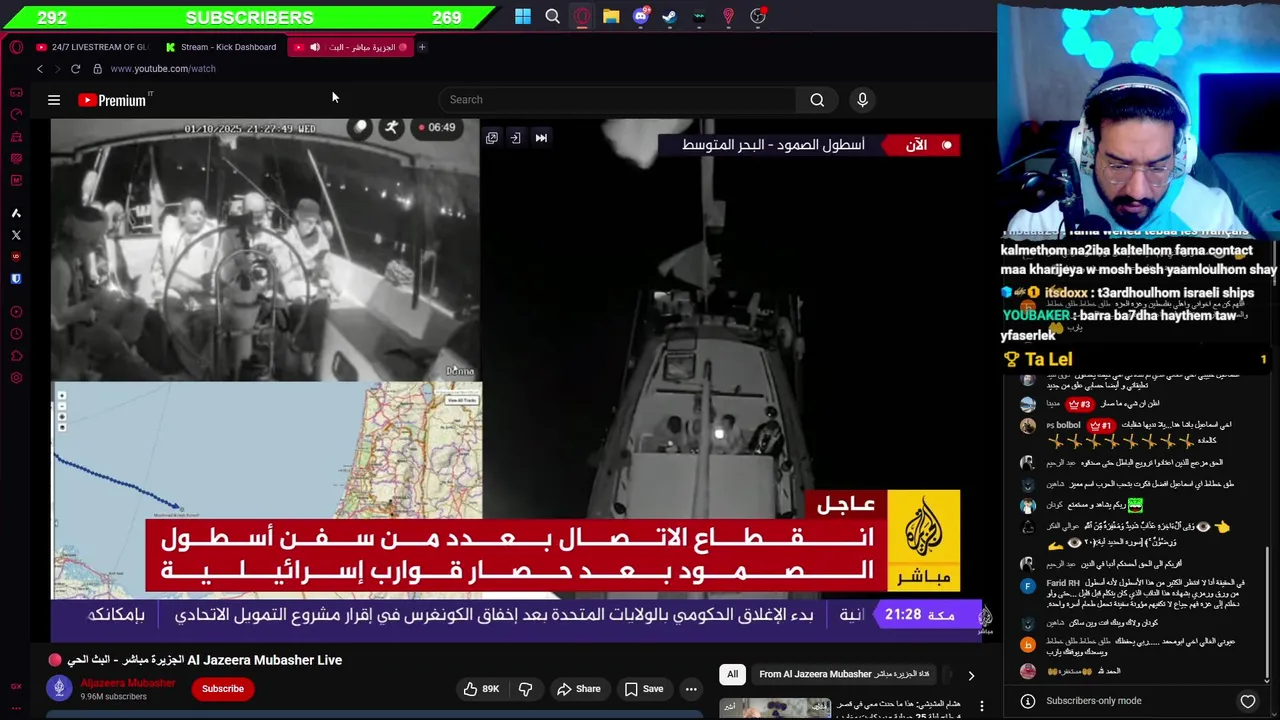
Task: Reload the YouTube page
Action: pyautogui.click(x=75, y=69)
